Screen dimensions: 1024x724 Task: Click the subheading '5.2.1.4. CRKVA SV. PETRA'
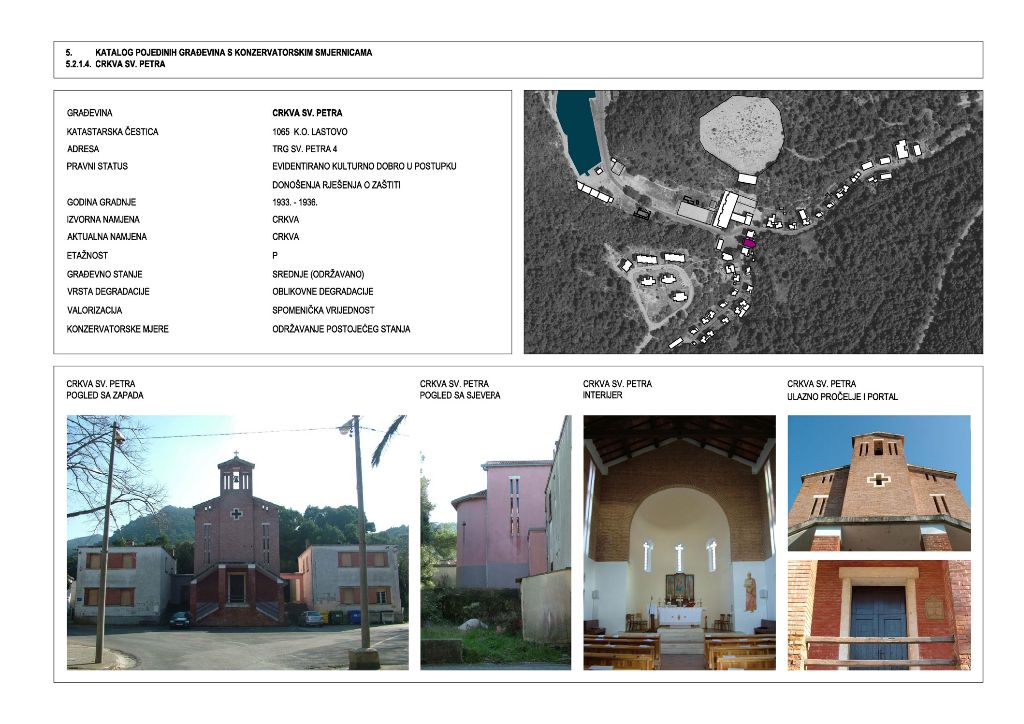point(115,64)
